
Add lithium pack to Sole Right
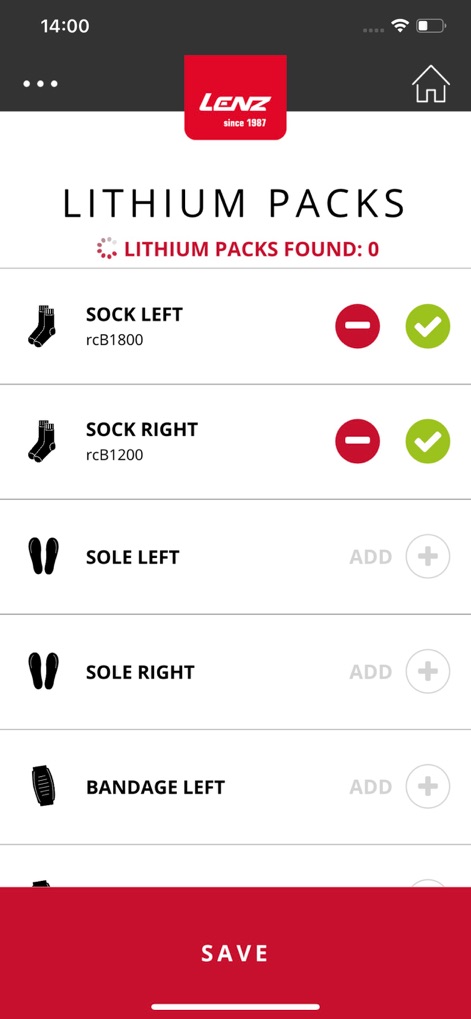[x=427, y=671]
